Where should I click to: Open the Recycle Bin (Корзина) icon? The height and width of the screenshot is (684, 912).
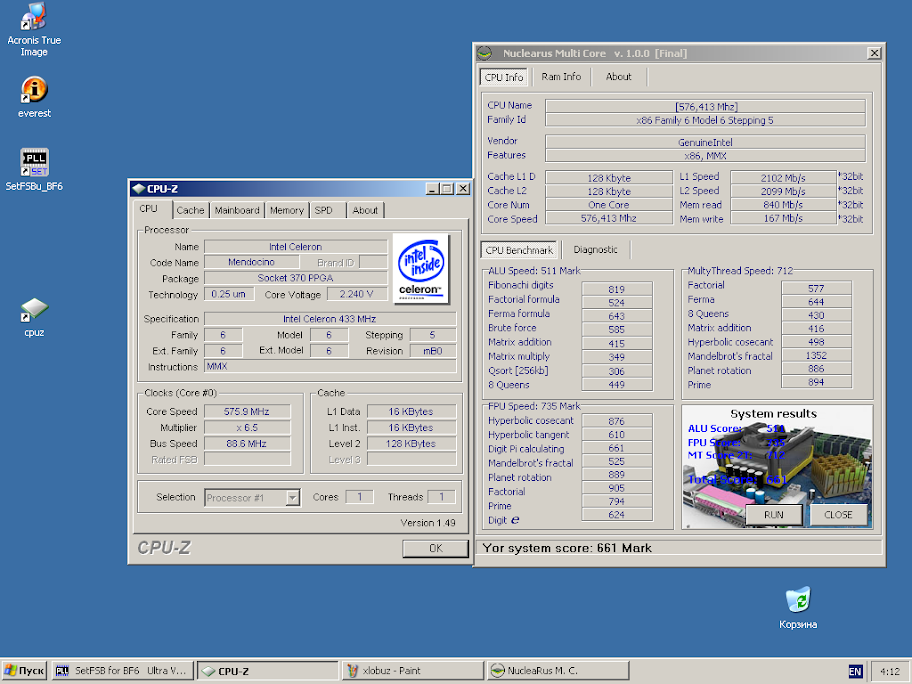pos(798,600)
